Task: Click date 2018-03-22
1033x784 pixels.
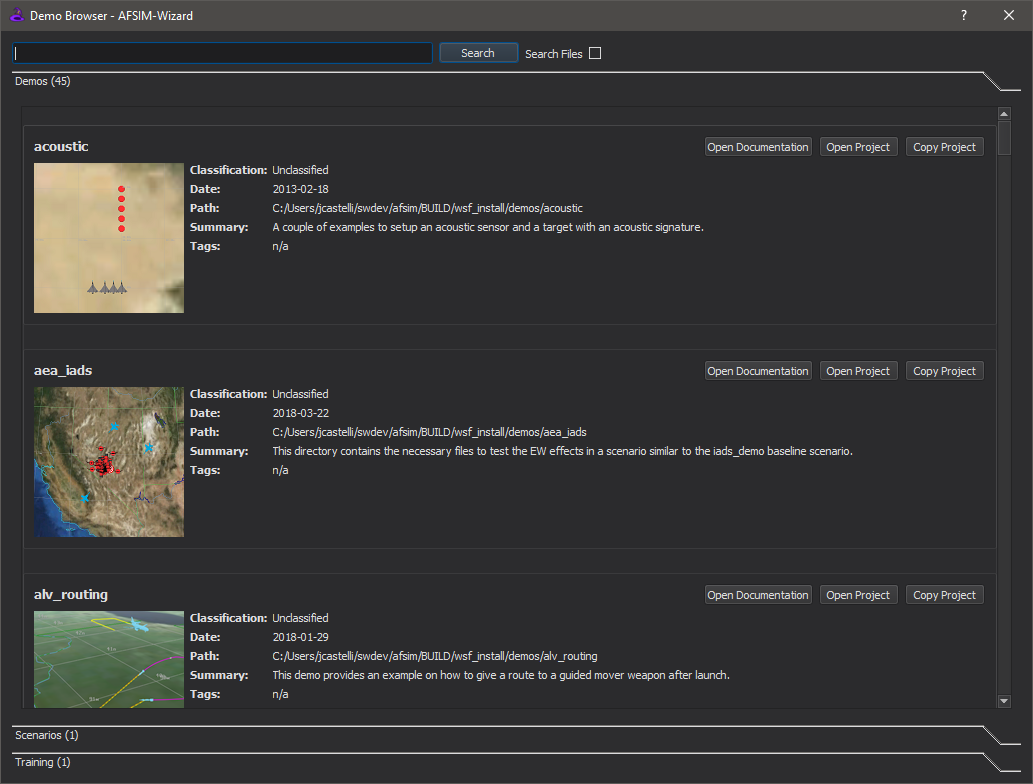Action: click(300, 413)
